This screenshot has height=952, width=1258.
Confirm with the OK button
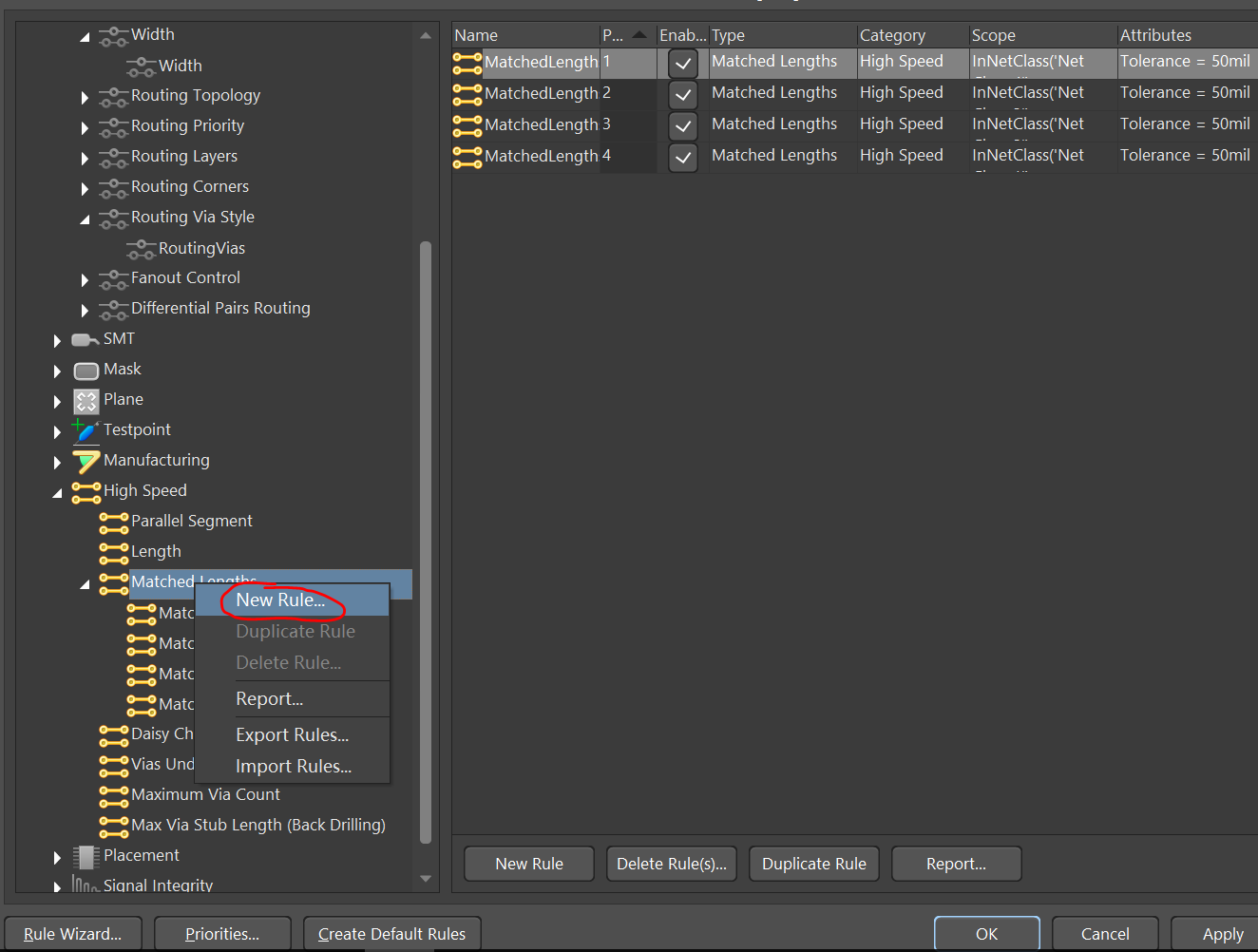click(987, 934)
